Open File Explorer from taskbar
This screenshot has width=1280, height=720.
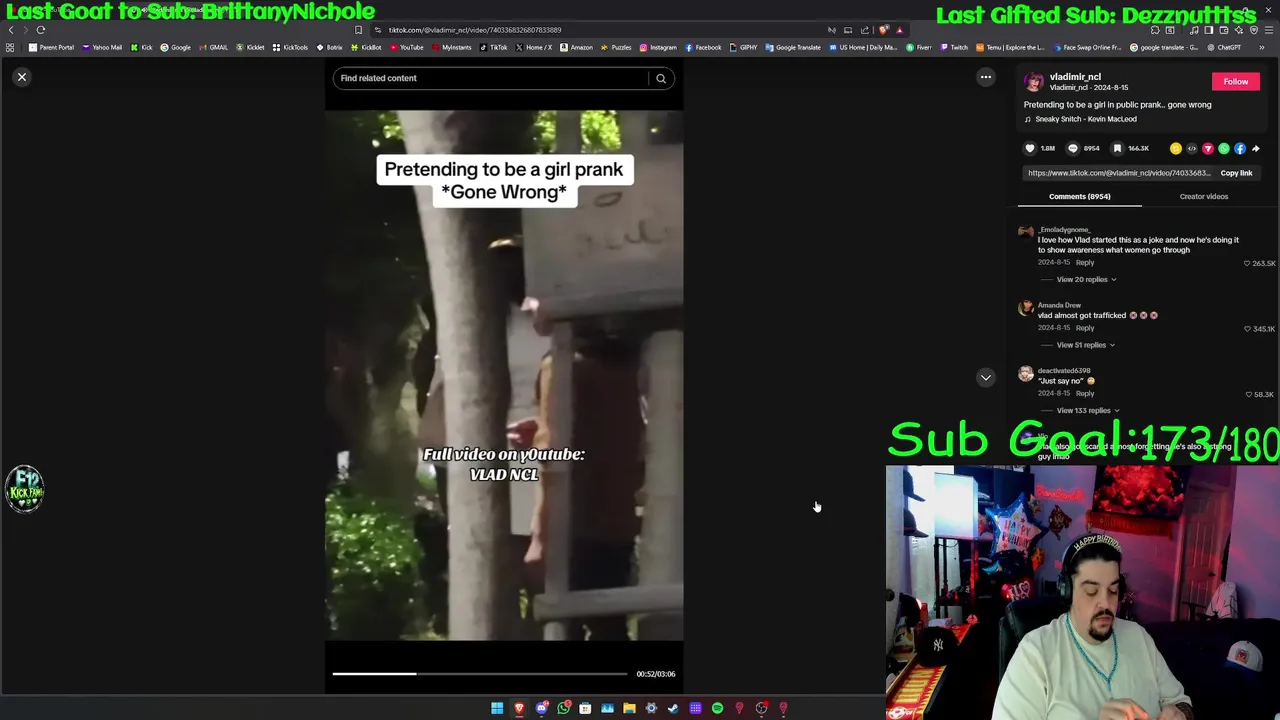point(629,708)
